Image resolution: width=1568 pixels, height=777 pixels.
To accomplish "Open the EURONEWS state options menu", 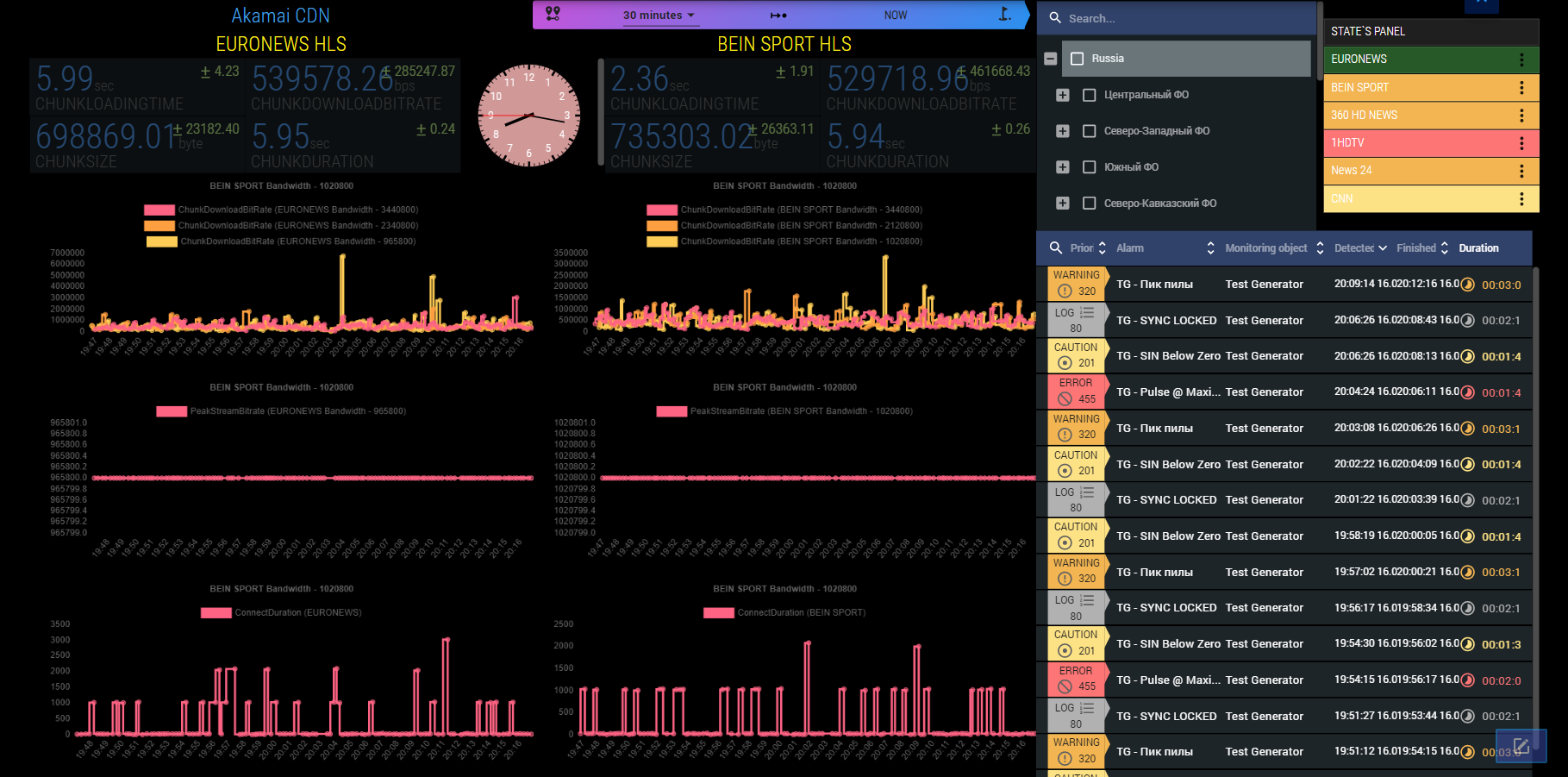I will coord(1521,60).
